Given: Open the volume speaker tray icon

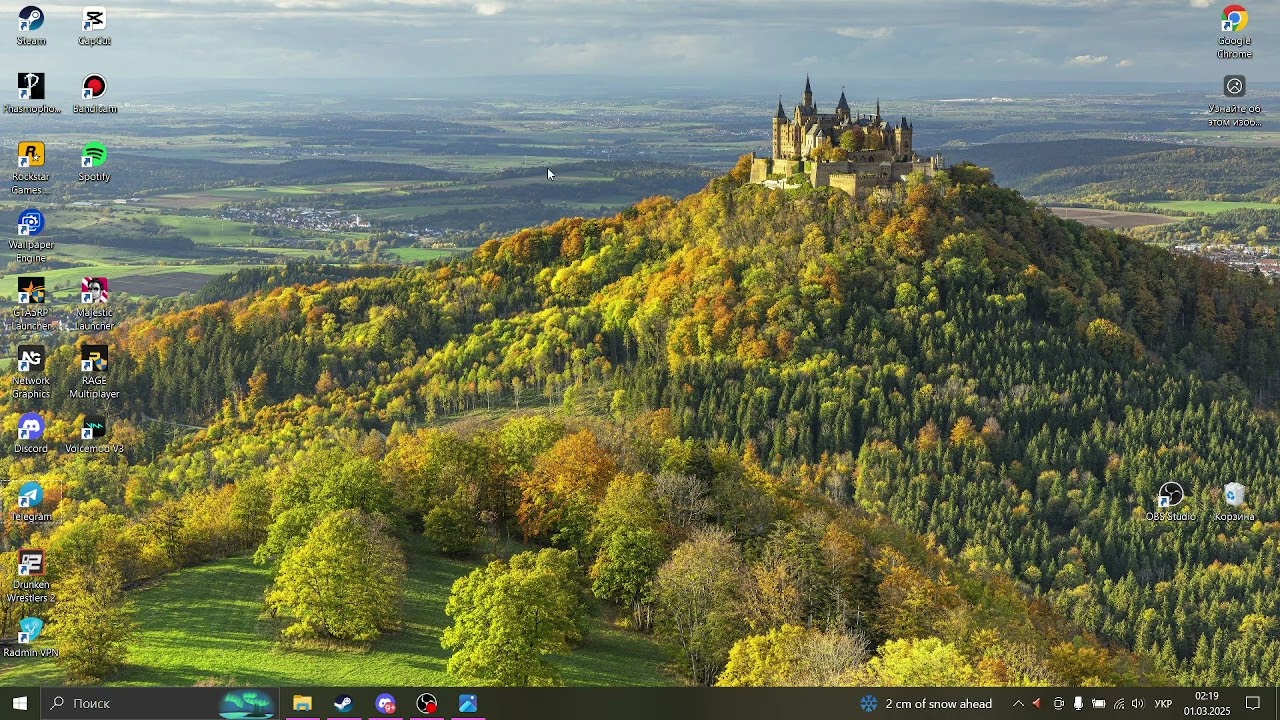Looking at the screenshot, I should [x=1137, y=704].
